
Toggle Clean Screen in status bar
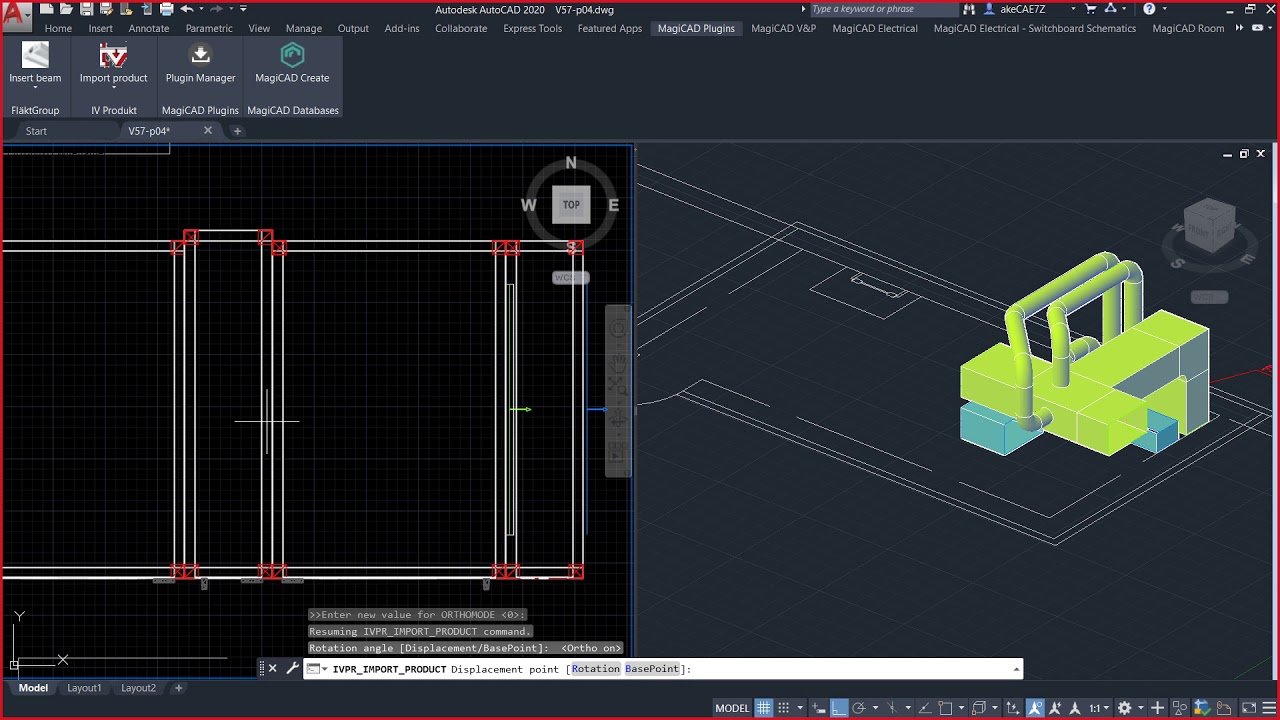pyautogui.click(x=1248, y=708)
